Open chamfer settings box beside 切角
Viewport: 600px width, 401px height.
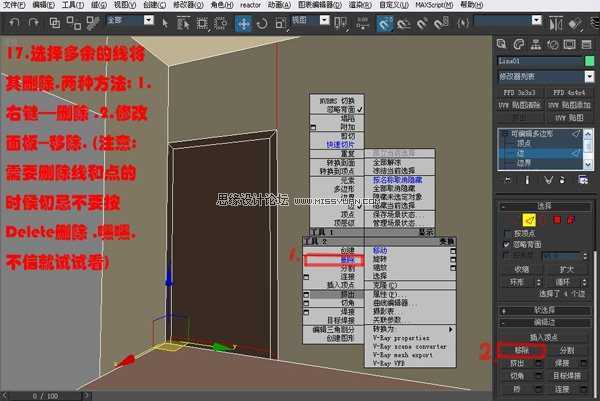539,376
